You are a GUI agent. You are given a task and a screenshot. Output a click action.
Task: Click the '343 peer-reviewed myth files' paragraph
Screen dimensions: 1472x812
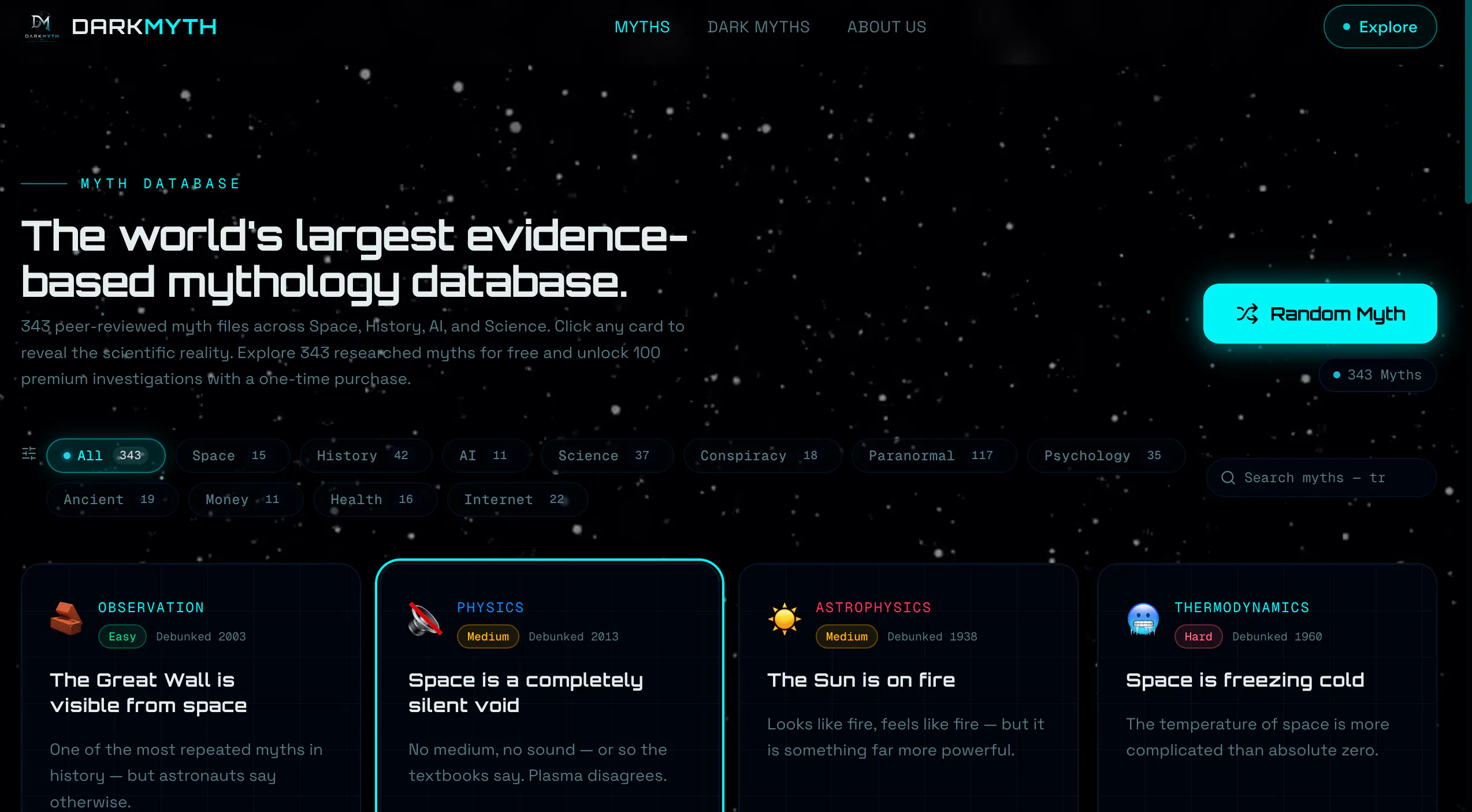click(353, 352)
